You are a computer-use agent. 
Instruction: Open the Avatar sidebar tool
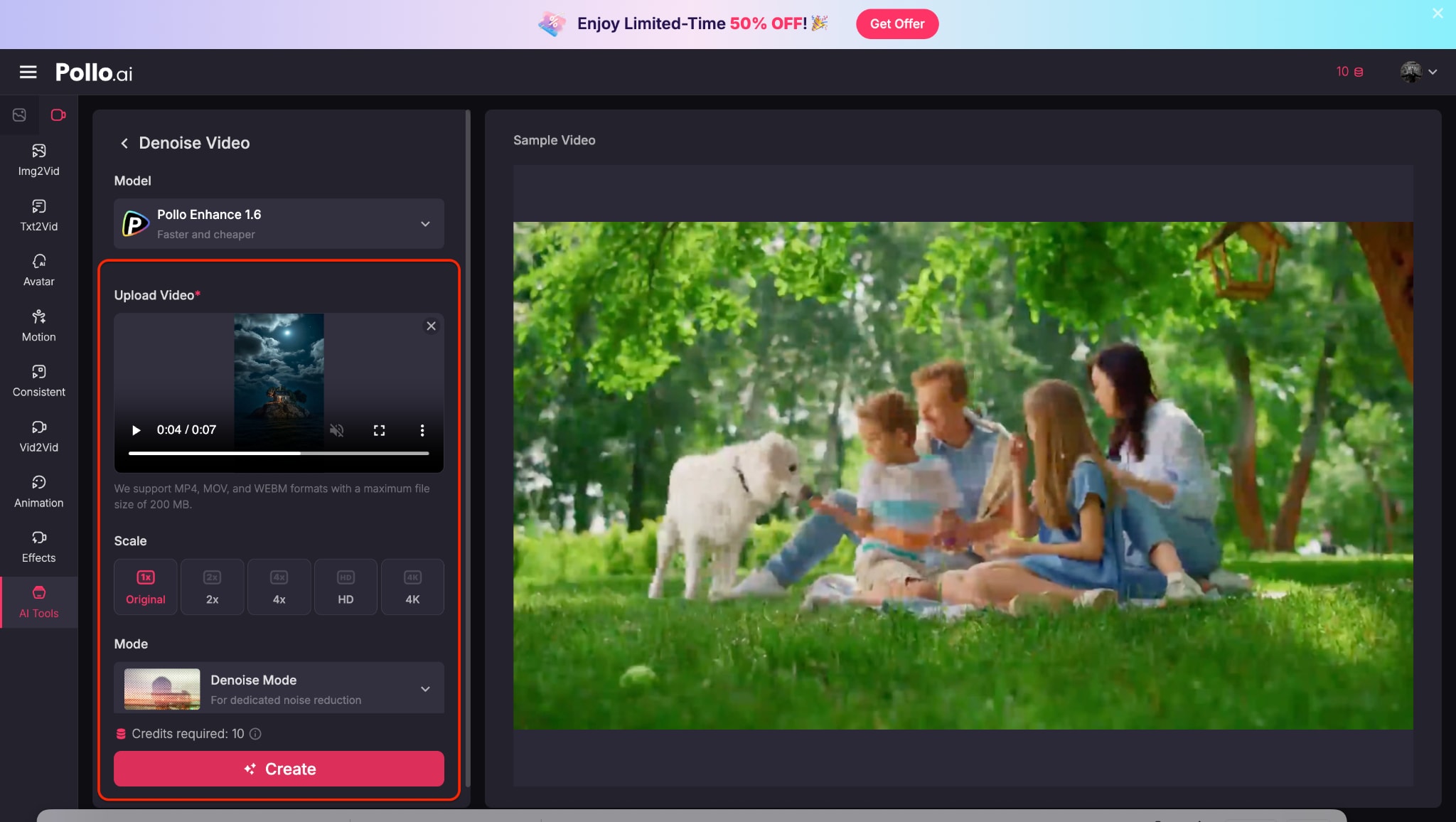point(38,270)
